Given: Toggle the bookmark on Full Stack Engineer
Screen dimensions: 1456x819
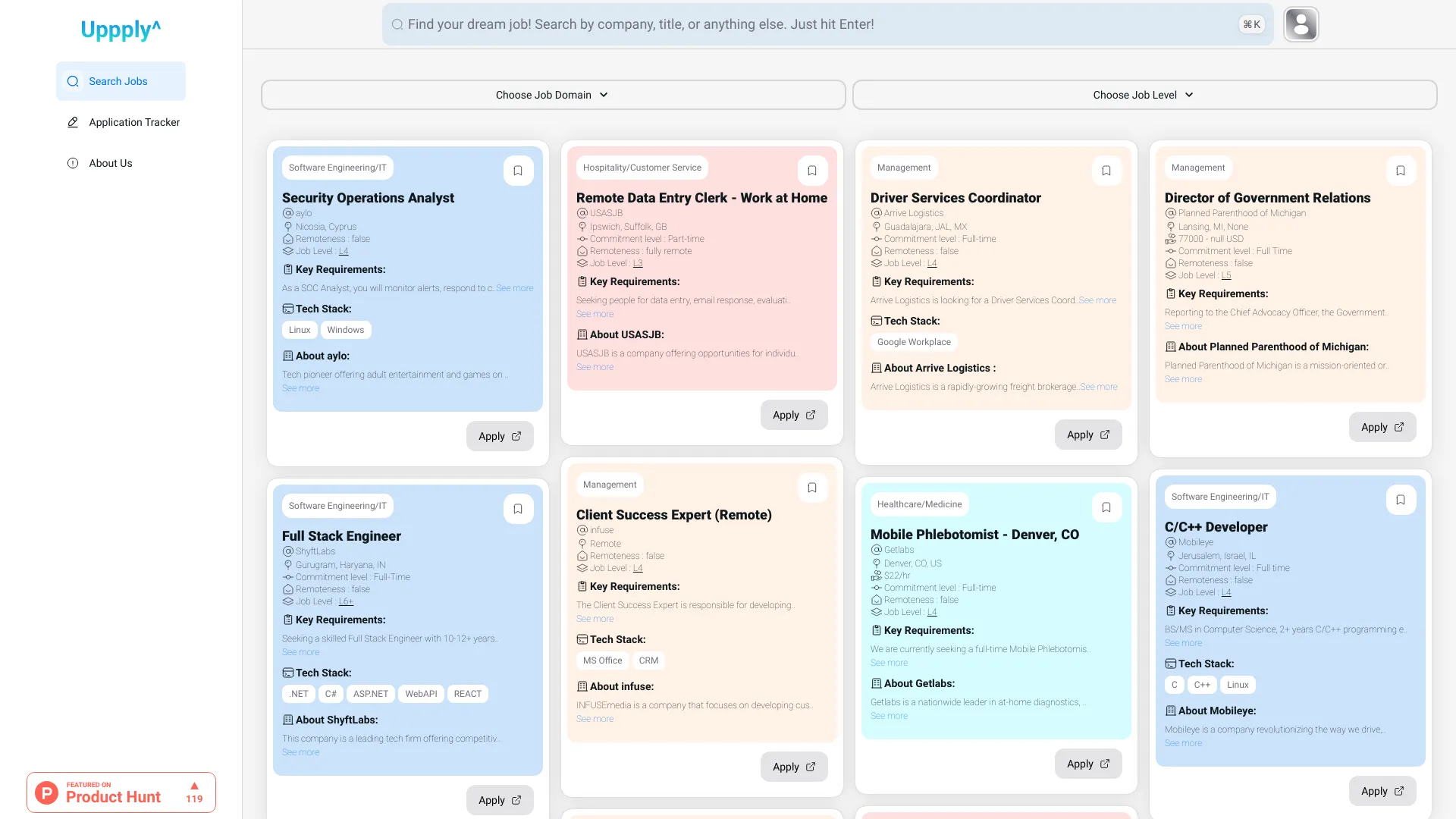Looking at the screenshot, I should [518, 508].
